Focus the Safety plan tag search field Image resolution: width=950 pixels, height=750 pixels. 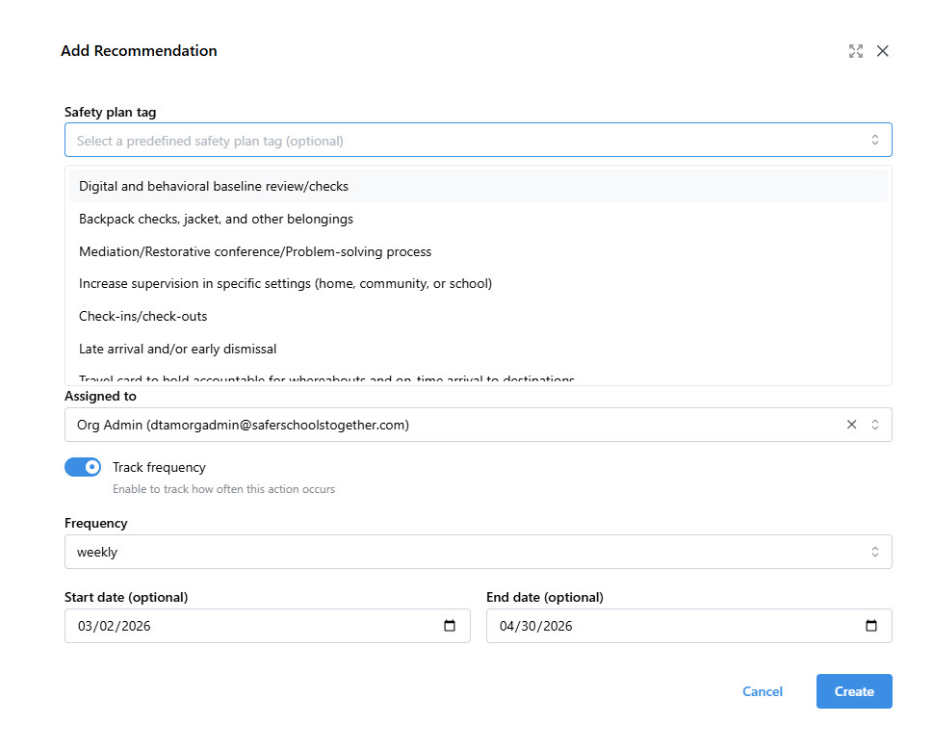coord(460,141)
